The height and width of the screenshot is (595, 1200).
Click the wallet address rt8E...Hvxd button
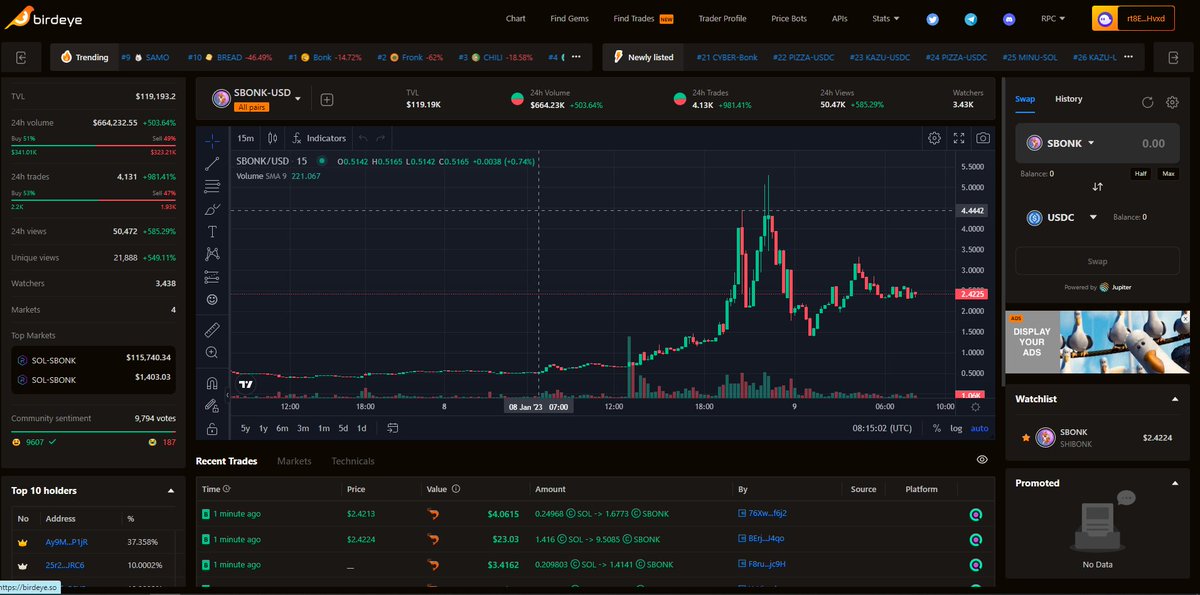point(1133,18)
